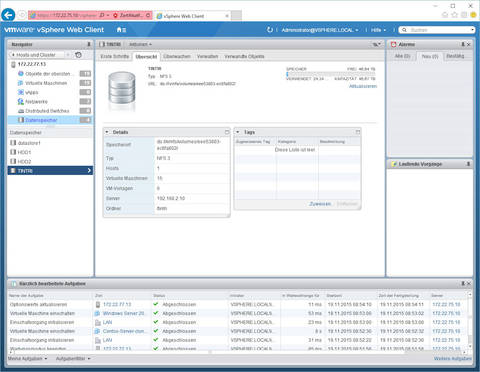The width and height of the screenshot is (480, 372).
Task: Open the TINTRI datastore chevron arrow
Action: tap(89, 171)
